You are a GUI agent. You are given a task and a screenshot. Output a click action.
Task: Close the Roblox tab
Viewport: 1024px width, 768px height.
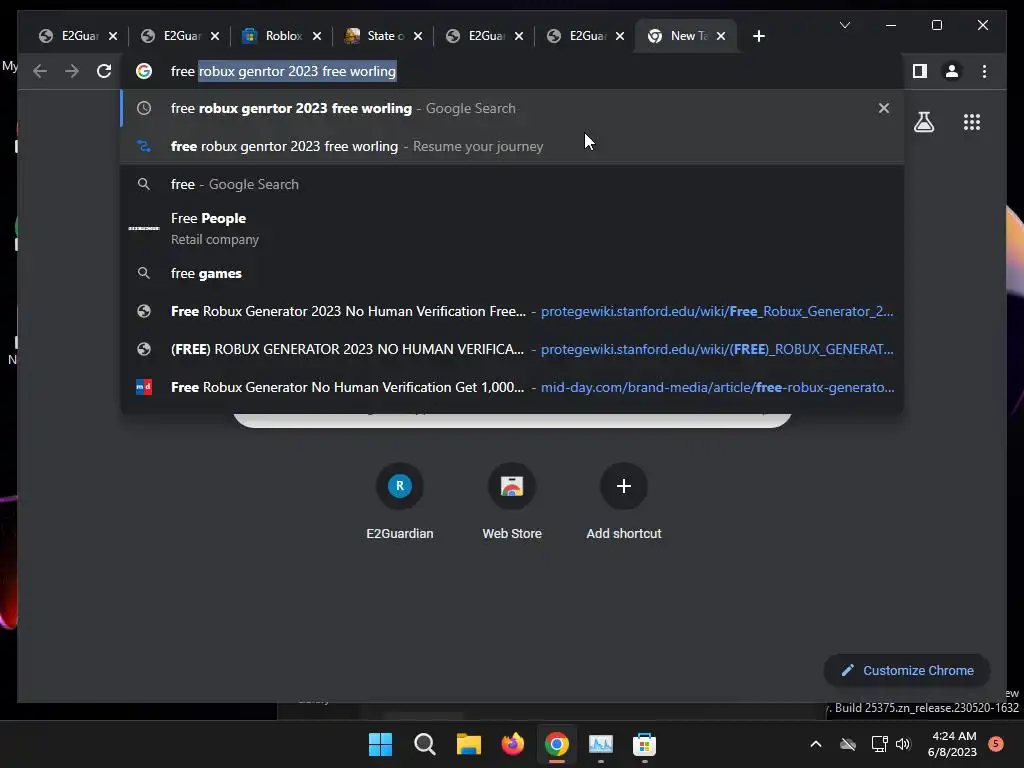(317, 36)
